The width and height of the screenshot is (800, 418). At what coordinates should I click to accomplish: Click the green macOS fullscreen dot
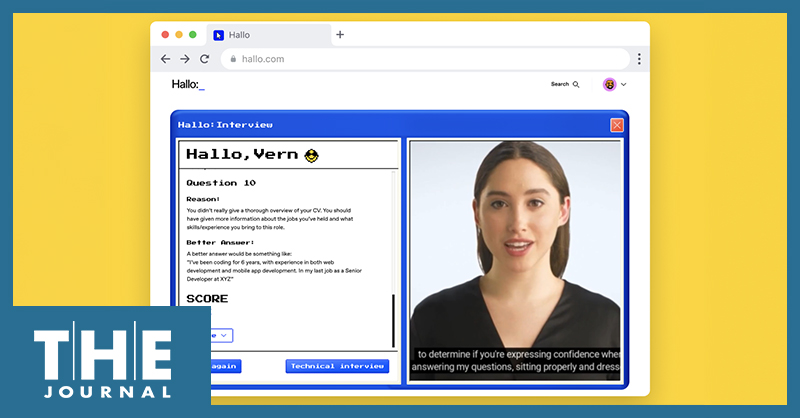point(192,35)
